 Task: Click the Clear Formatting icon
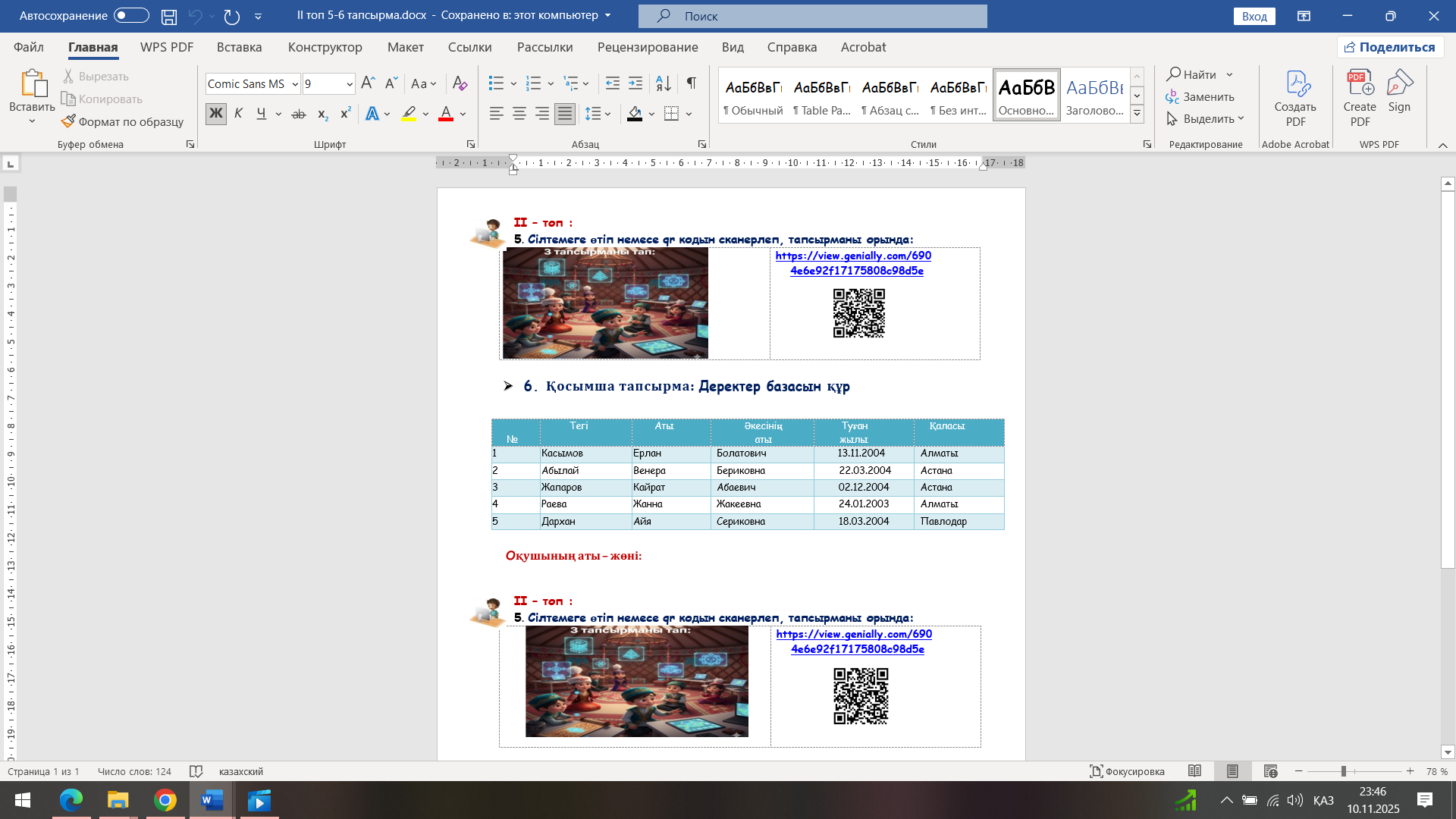pos(460,83)
